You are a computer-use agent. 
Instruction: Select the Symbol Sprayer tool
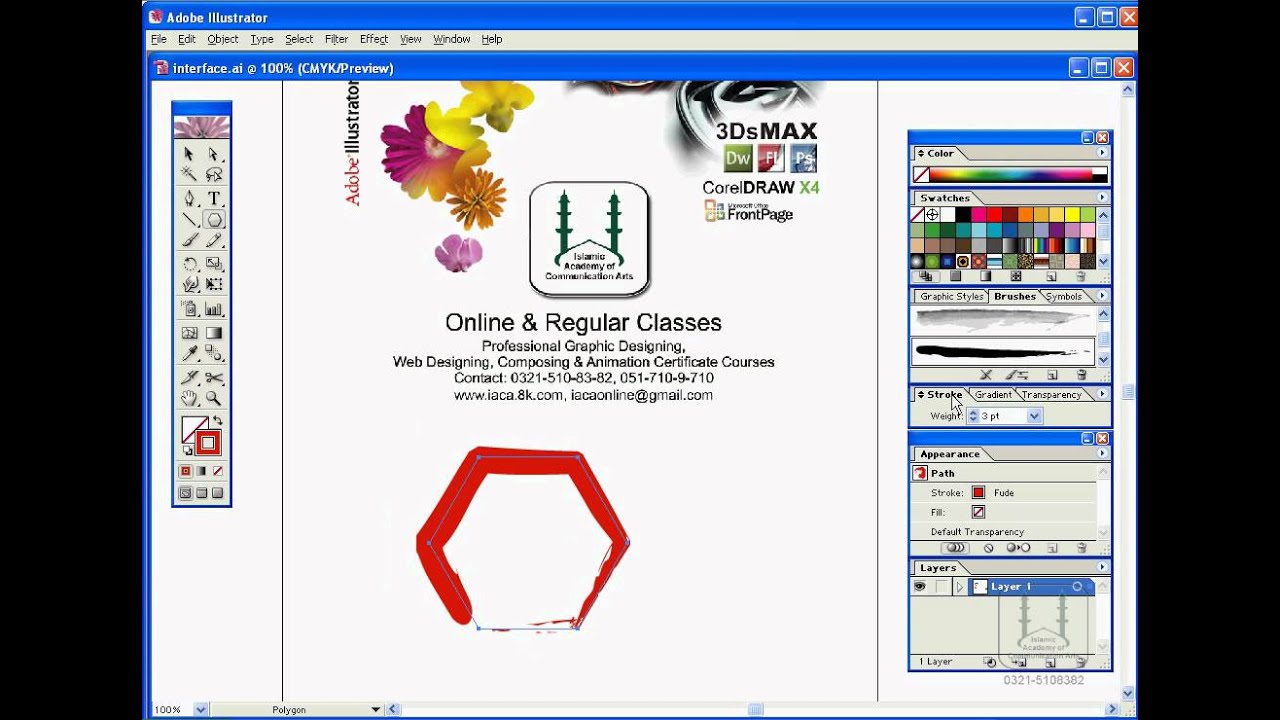(x=189, y=309)
